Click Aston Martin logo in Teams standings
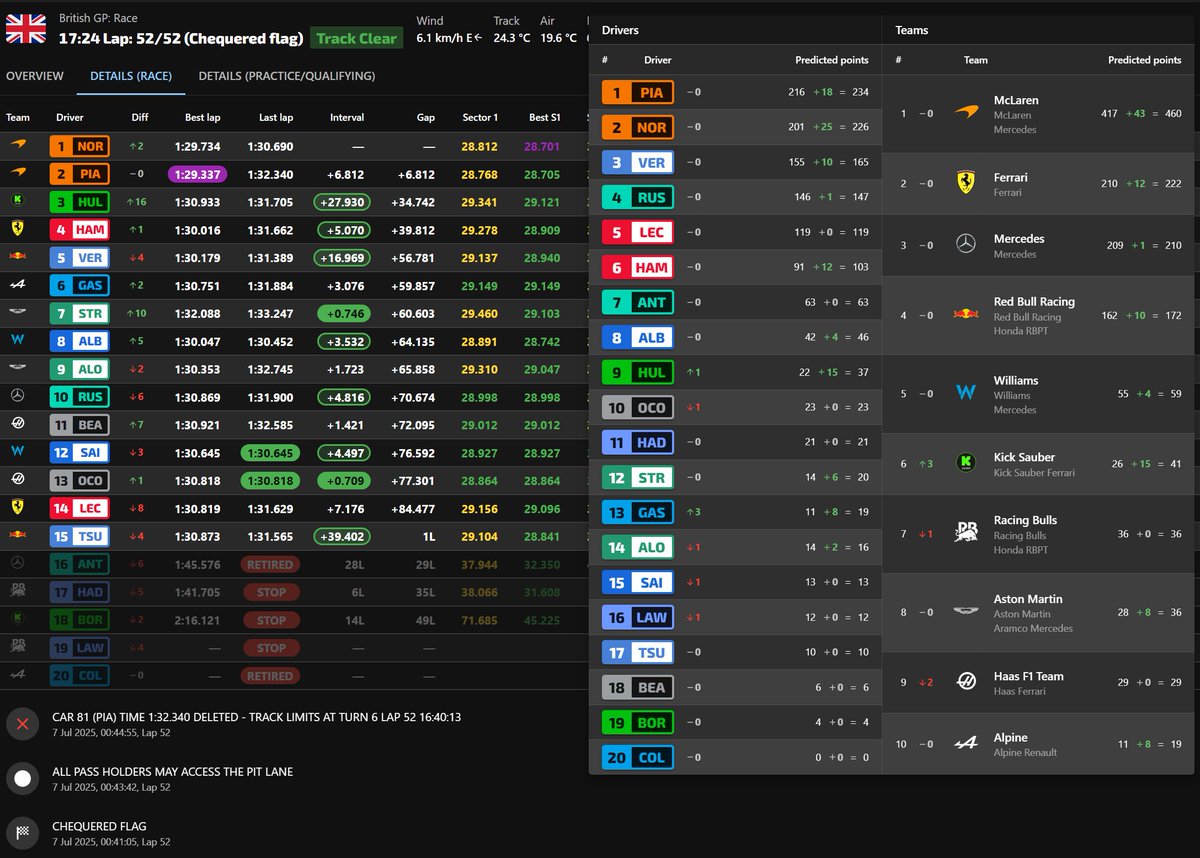This screenshot has width=1200, height=858. coord(965,612)
